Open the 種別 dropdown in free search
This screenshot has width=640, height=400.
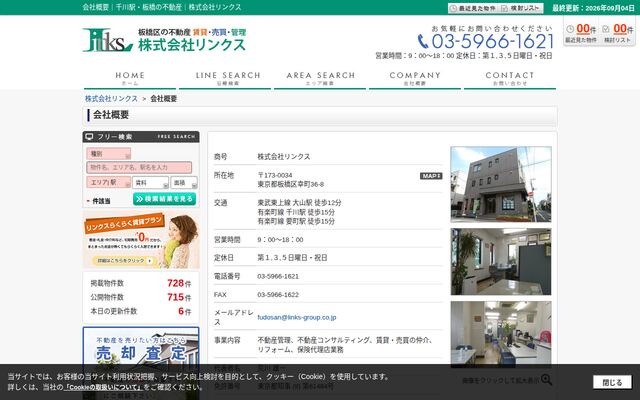pos(109,154)
